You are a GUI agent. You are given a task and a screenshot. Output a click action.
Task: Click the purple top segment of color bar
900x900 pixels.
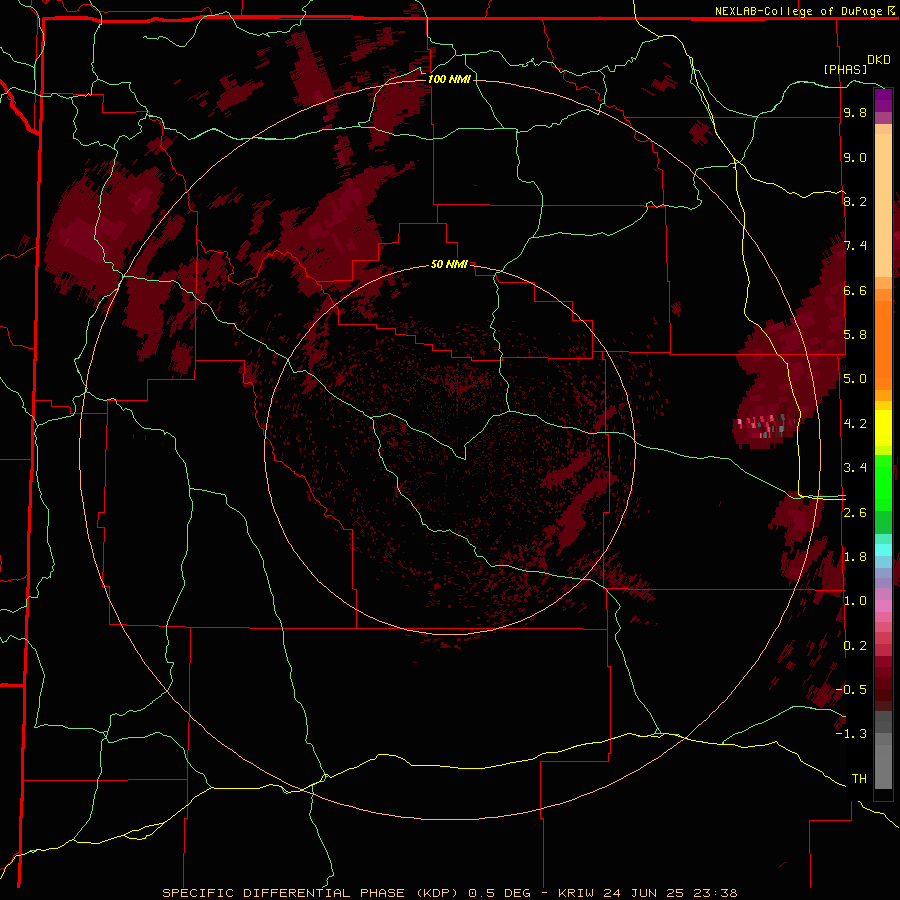(x=883, y=100)
